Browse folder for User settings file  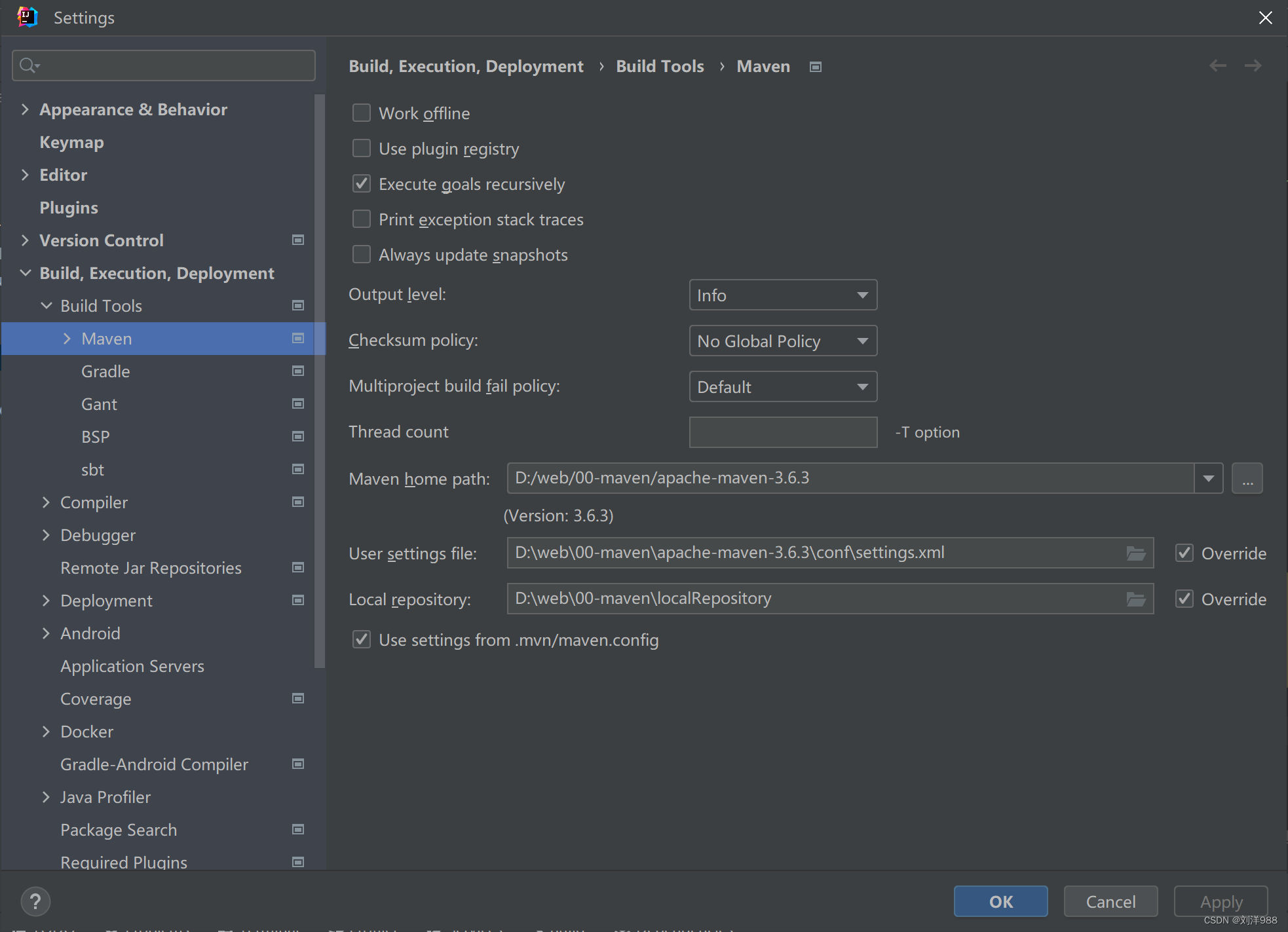click(x=1136, y=553)
